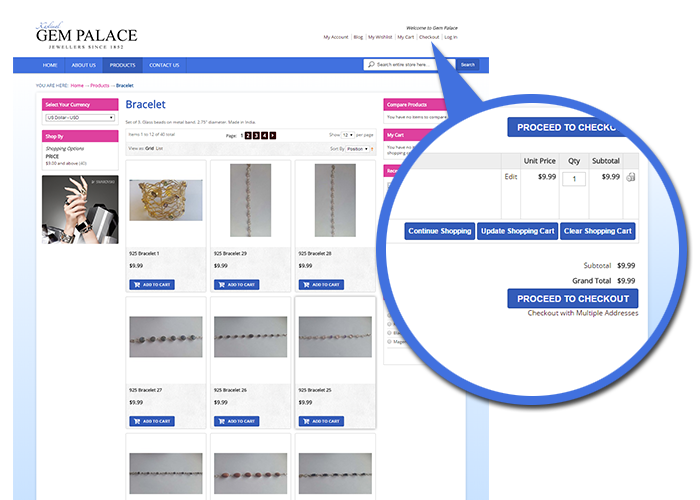Viewport: 700px width, 500px height.
Task: Open My Account link
Action: coord(336,37)
